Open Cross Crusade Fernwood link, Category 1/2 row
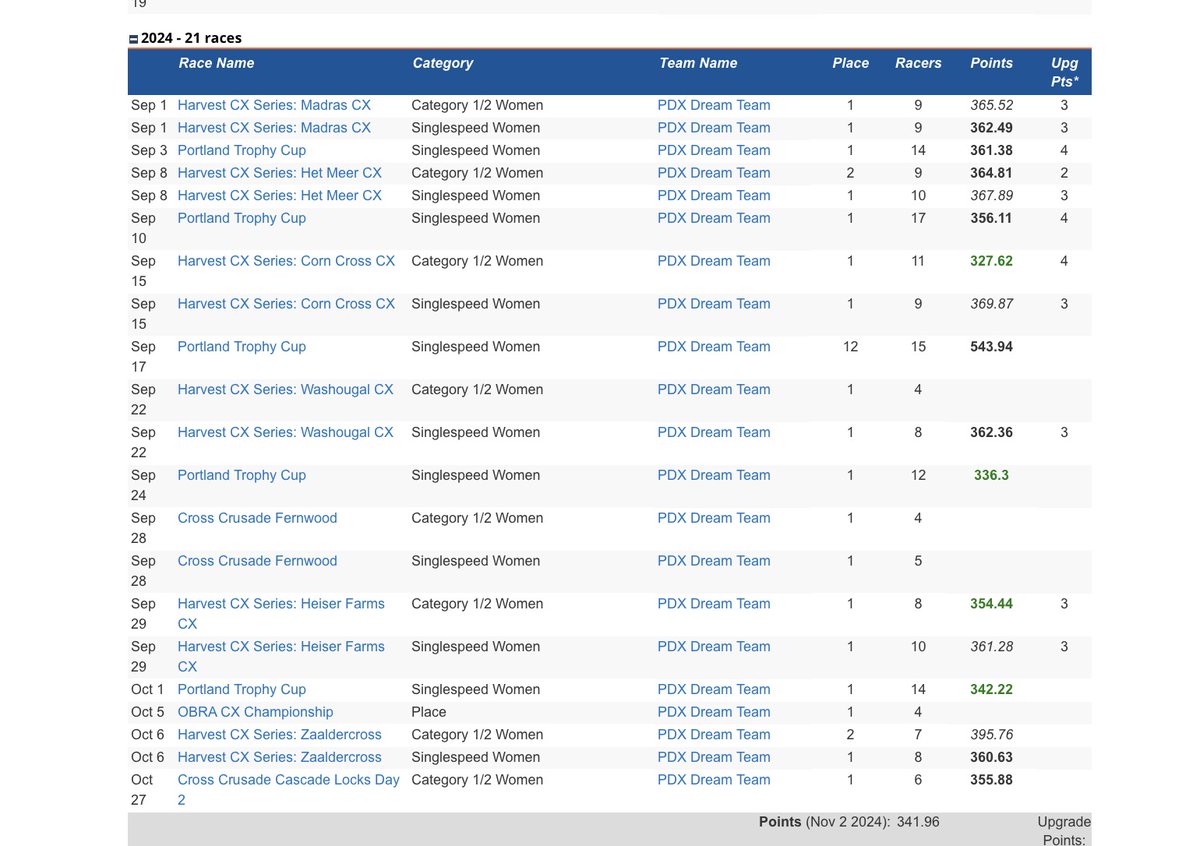The height and width of the screenshot is (846, 1200). [257, 519]
